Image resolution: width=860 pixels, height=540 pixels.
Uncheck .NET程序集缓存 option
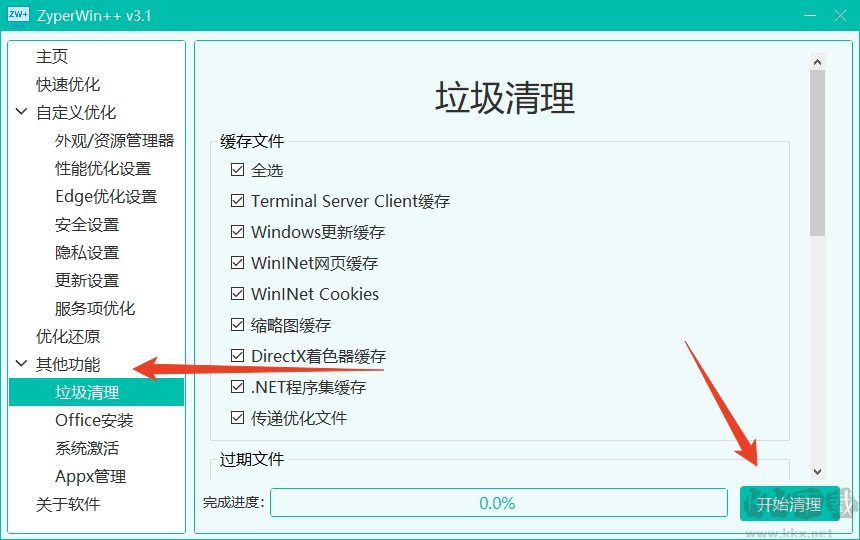click(x=237, y=387)
